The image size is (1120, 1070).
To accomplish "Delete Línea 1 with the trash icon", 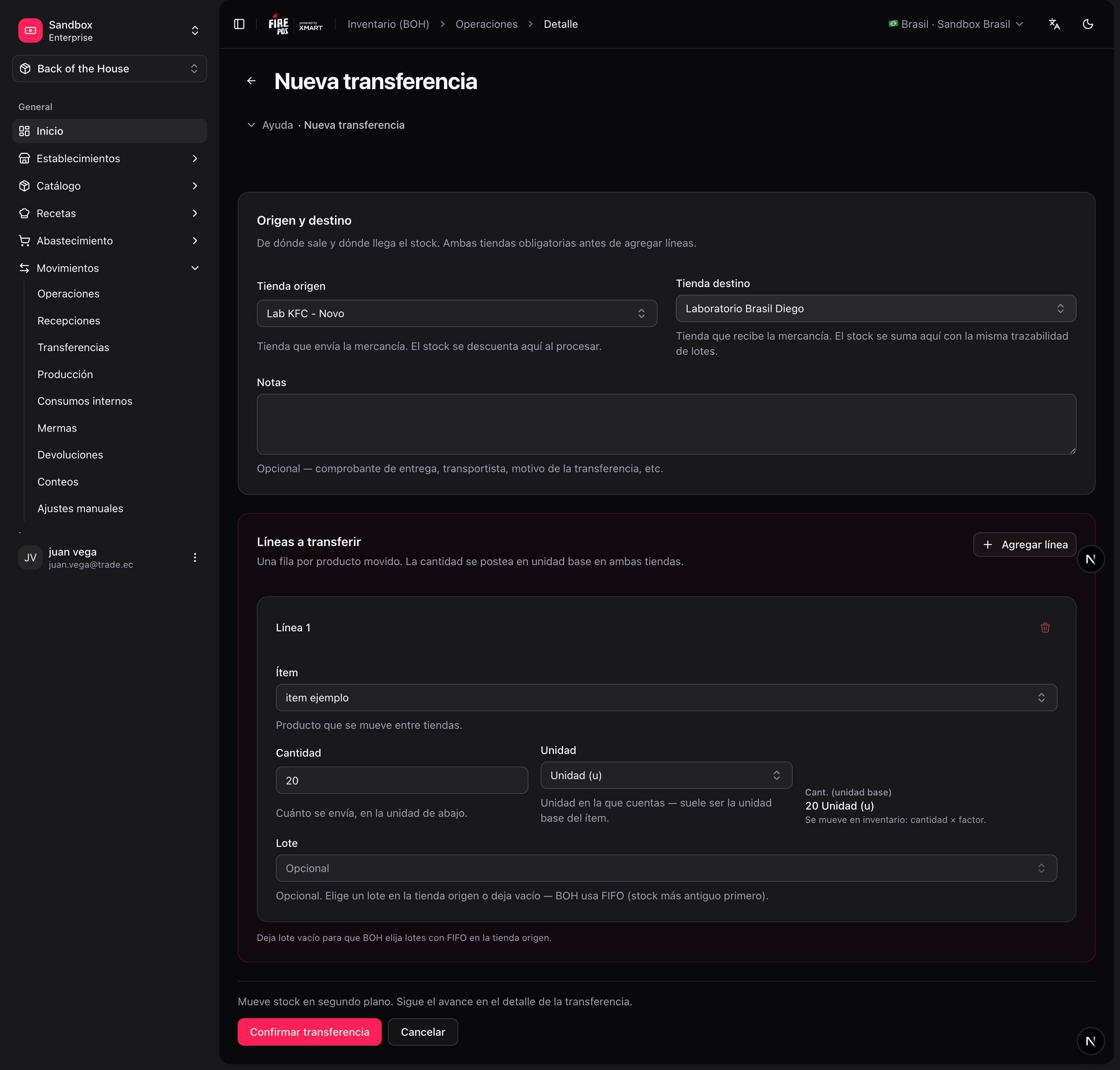I will [x=1045, y=628].
